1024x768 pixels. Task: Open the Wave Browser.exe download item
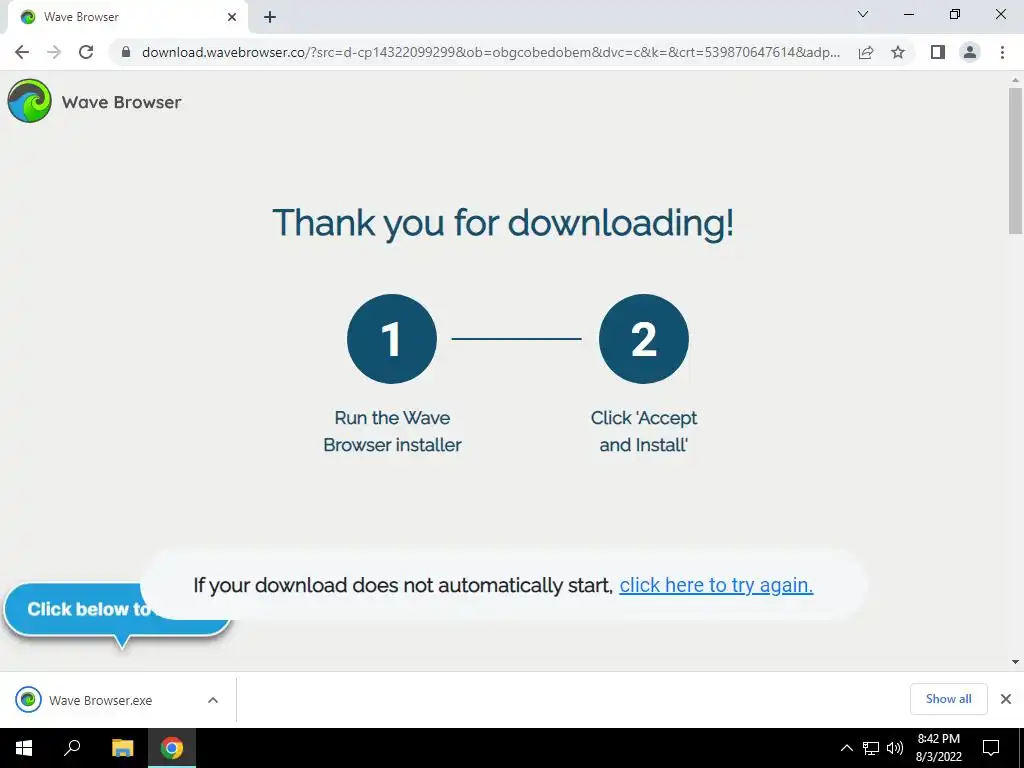[100, 700]
